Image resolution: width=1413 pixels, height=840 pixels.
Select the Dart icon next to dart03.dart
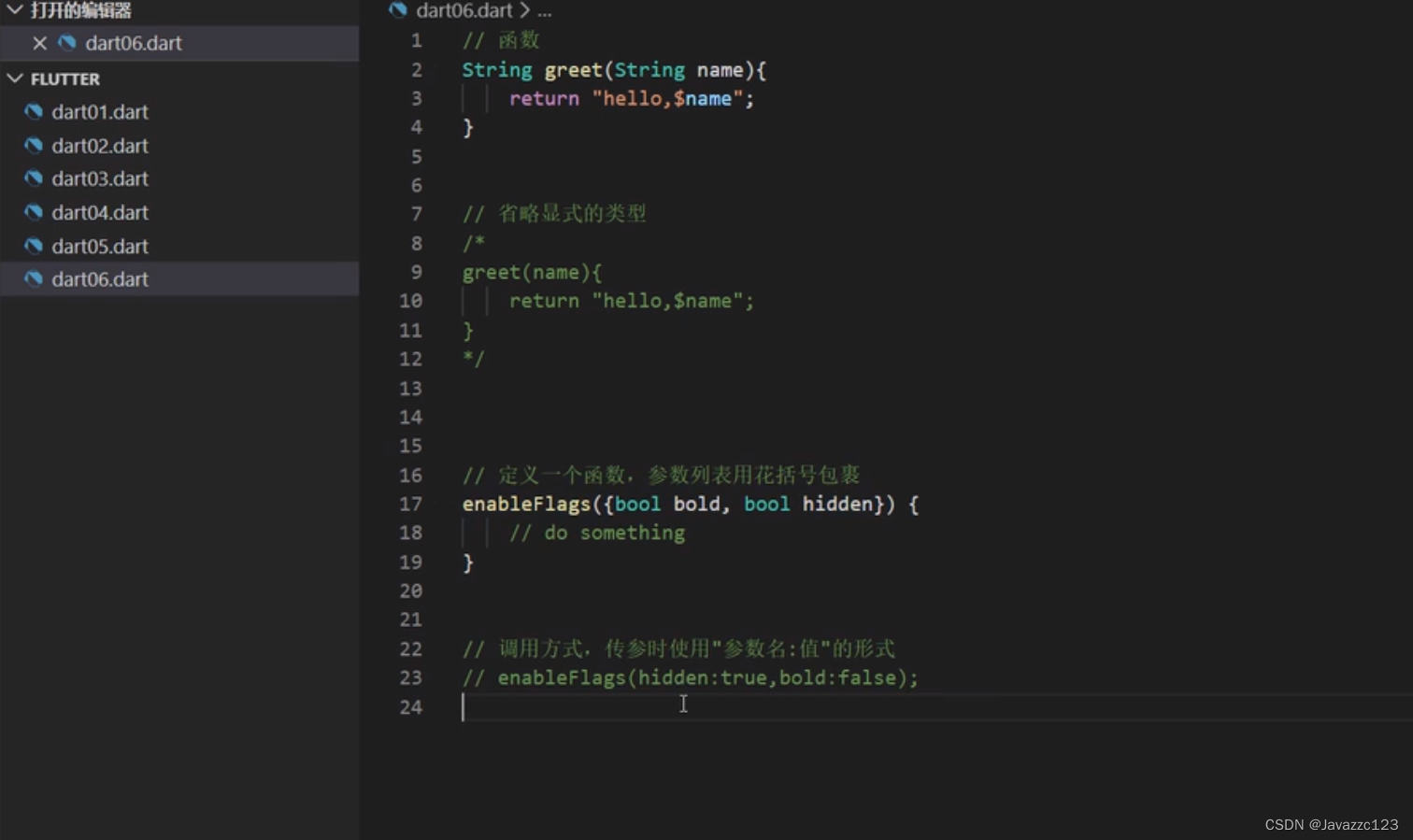33,178
